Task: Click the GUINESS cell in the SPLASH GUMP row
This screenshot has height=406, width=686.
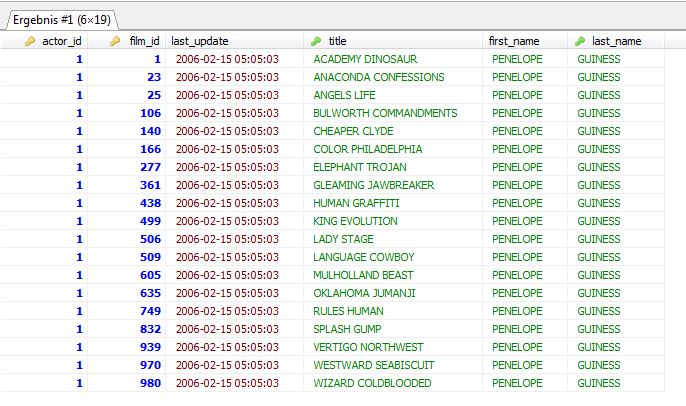Action: pos(599,329)
